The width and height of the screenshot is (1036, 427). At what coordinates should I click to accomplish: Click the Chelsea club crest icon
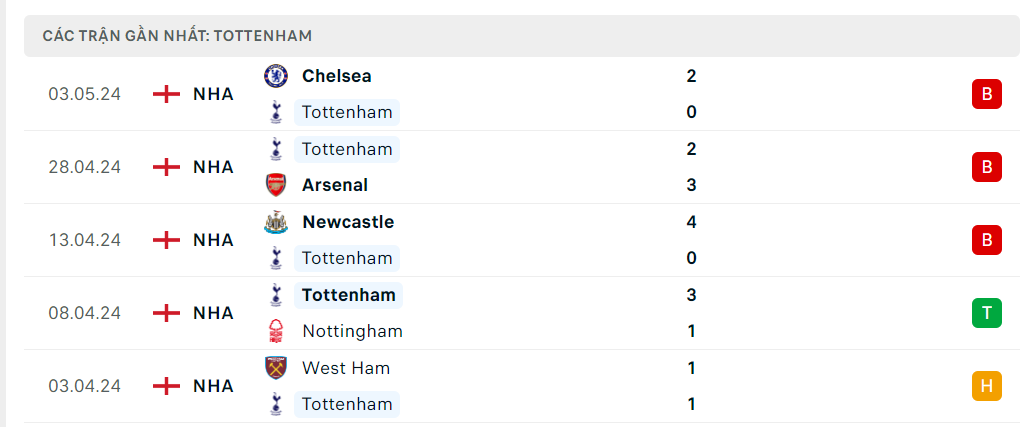[x=276, y=76]
